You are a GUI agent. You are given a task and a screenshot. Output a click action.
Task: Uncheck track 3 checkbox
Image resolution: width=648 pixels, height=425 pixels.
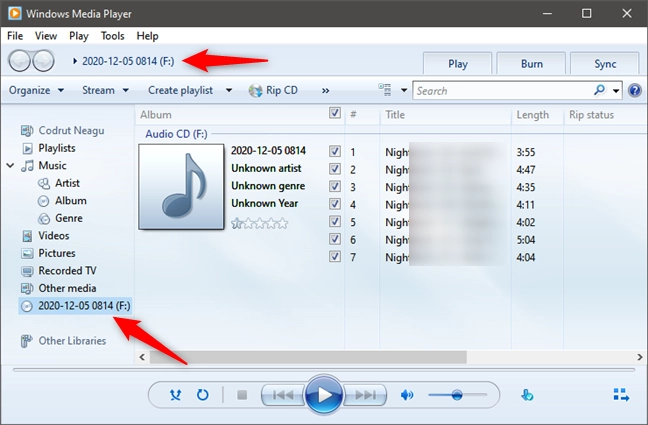[335, 186]
